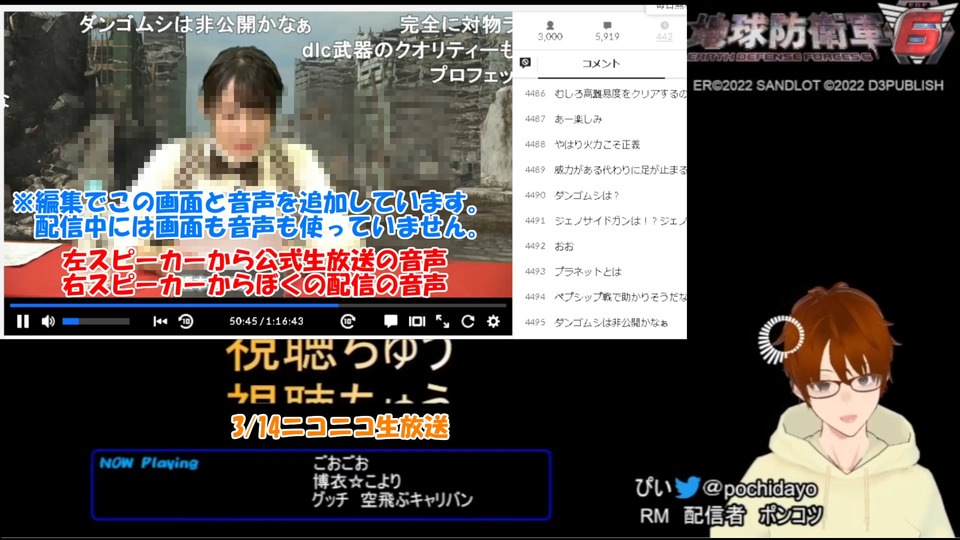The width and height of the screenshot is (960, 540).
Task: Click the RM 配信者 ポンコツ text
Action: coord(731,516)
